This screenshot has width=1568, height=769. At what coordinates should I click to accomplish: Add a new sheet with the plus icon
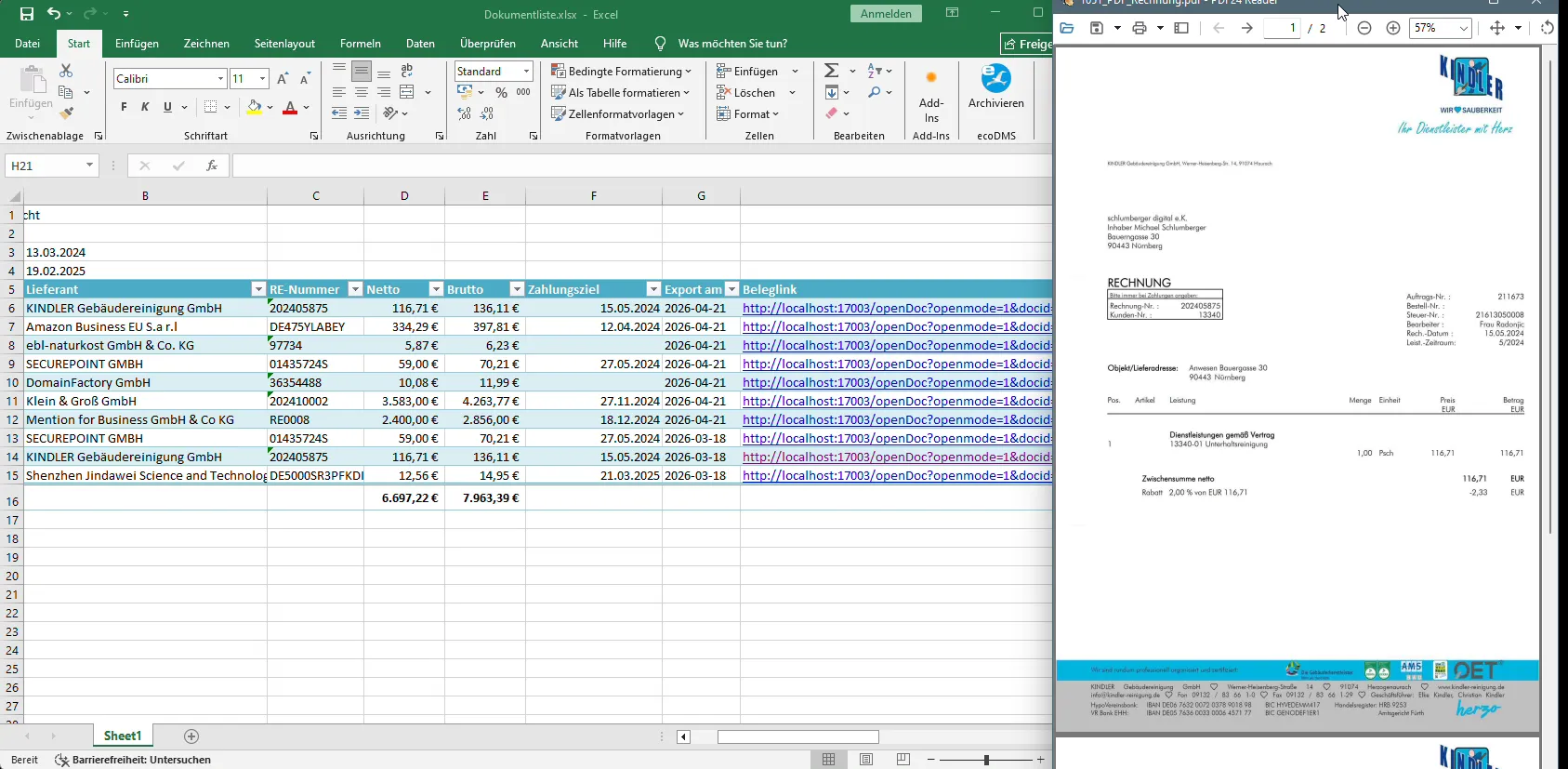(191, 736)
